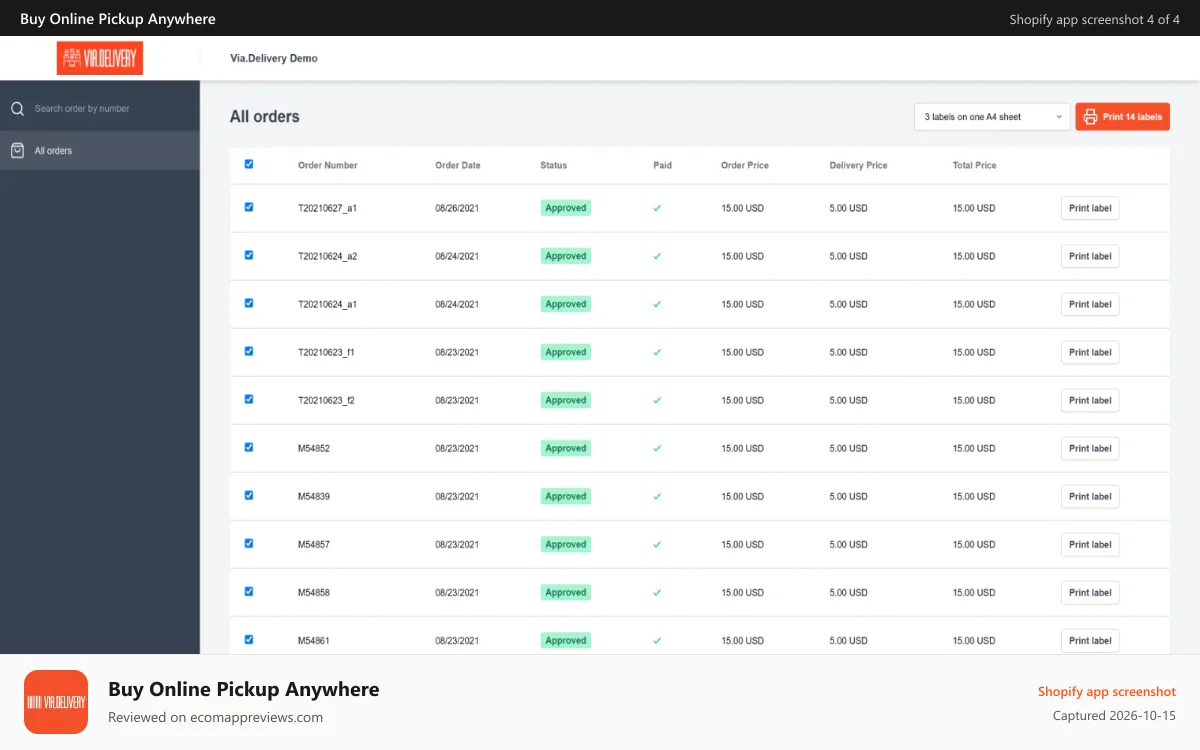
Task: Click the shopping bag icon beside All orders
Action: pos(17,151)
